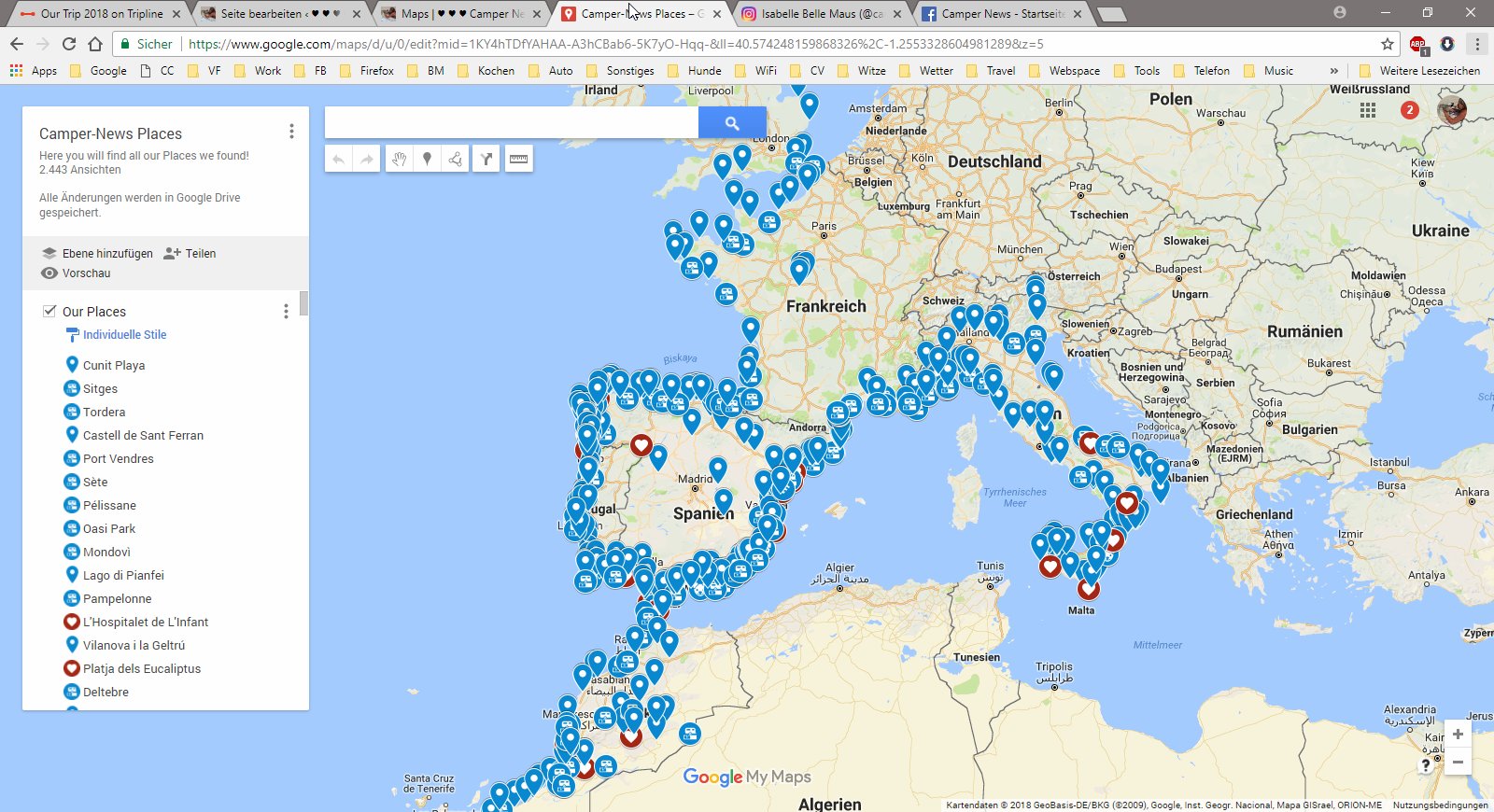
Task: Select Oasi Park in the list
Action: coord(109,528)
